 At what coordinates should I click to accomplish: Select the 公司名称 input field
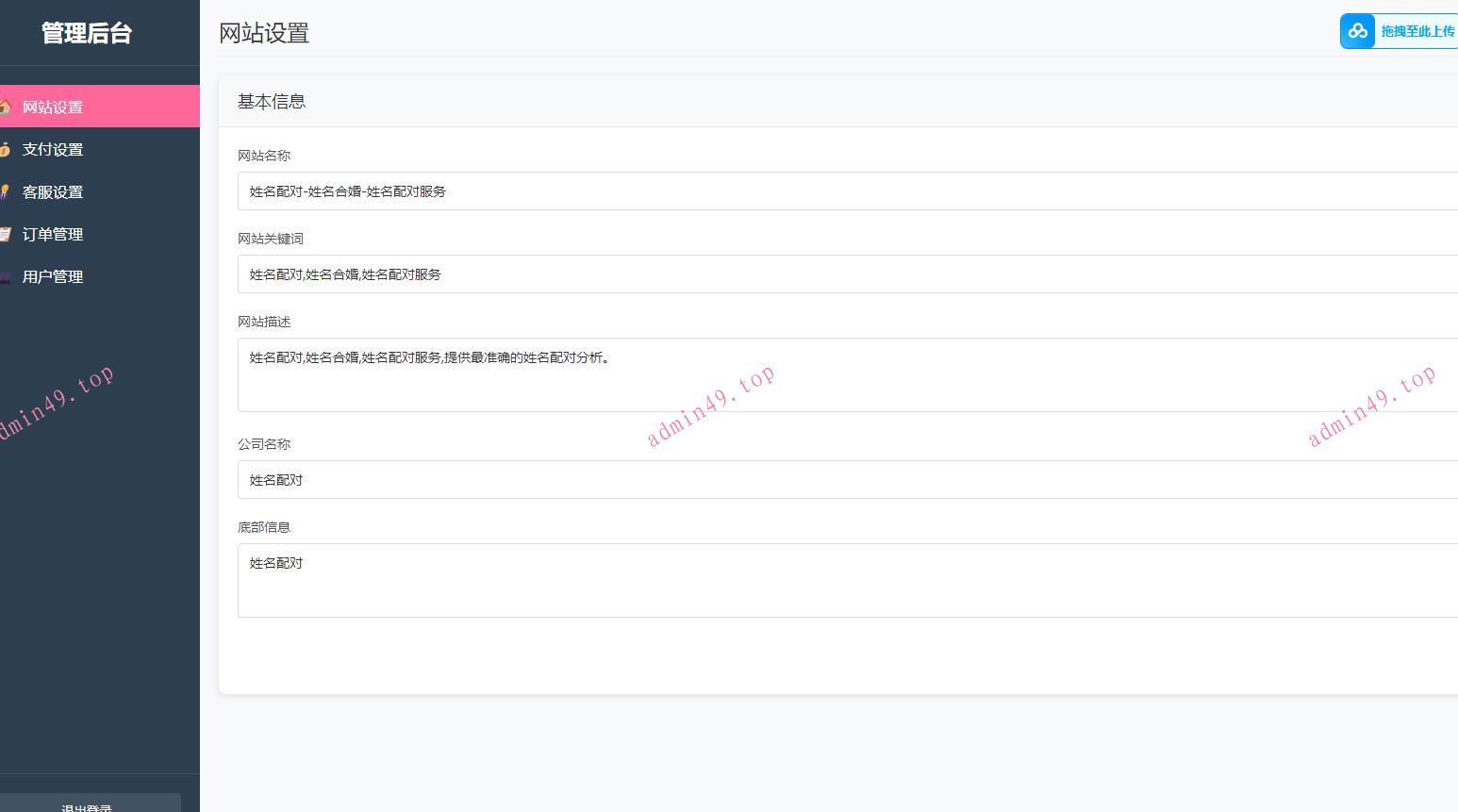[847, 480]
